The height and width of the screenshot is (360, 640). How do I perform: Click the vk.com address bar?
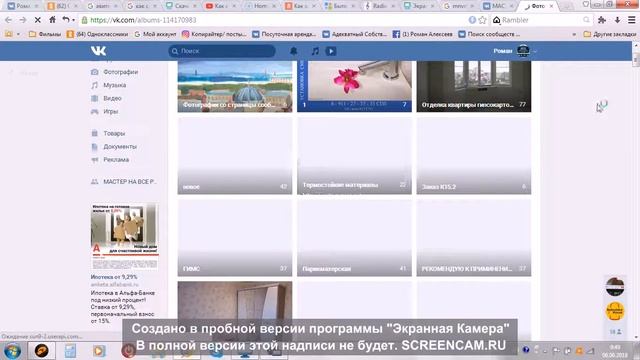(x=273, y=20)
